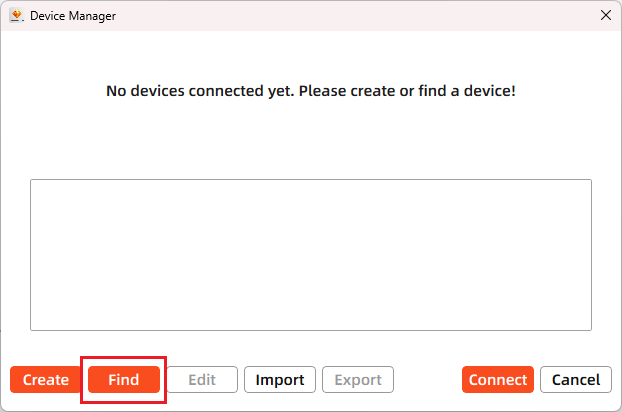
Task: Find an existing device
Action: pos(124,380)
